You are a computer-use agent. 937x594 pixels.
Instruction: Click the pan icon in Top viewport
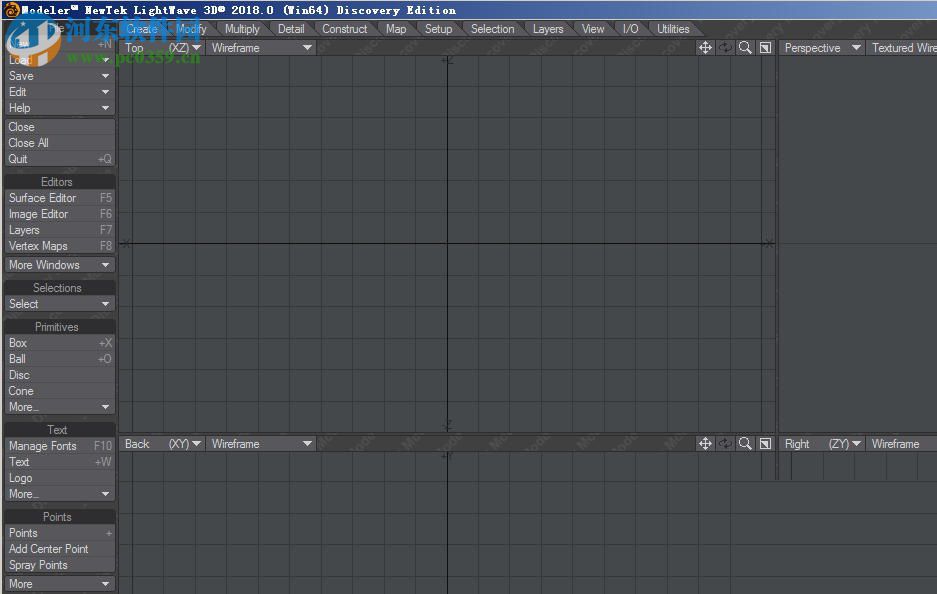tap(705, 48)
